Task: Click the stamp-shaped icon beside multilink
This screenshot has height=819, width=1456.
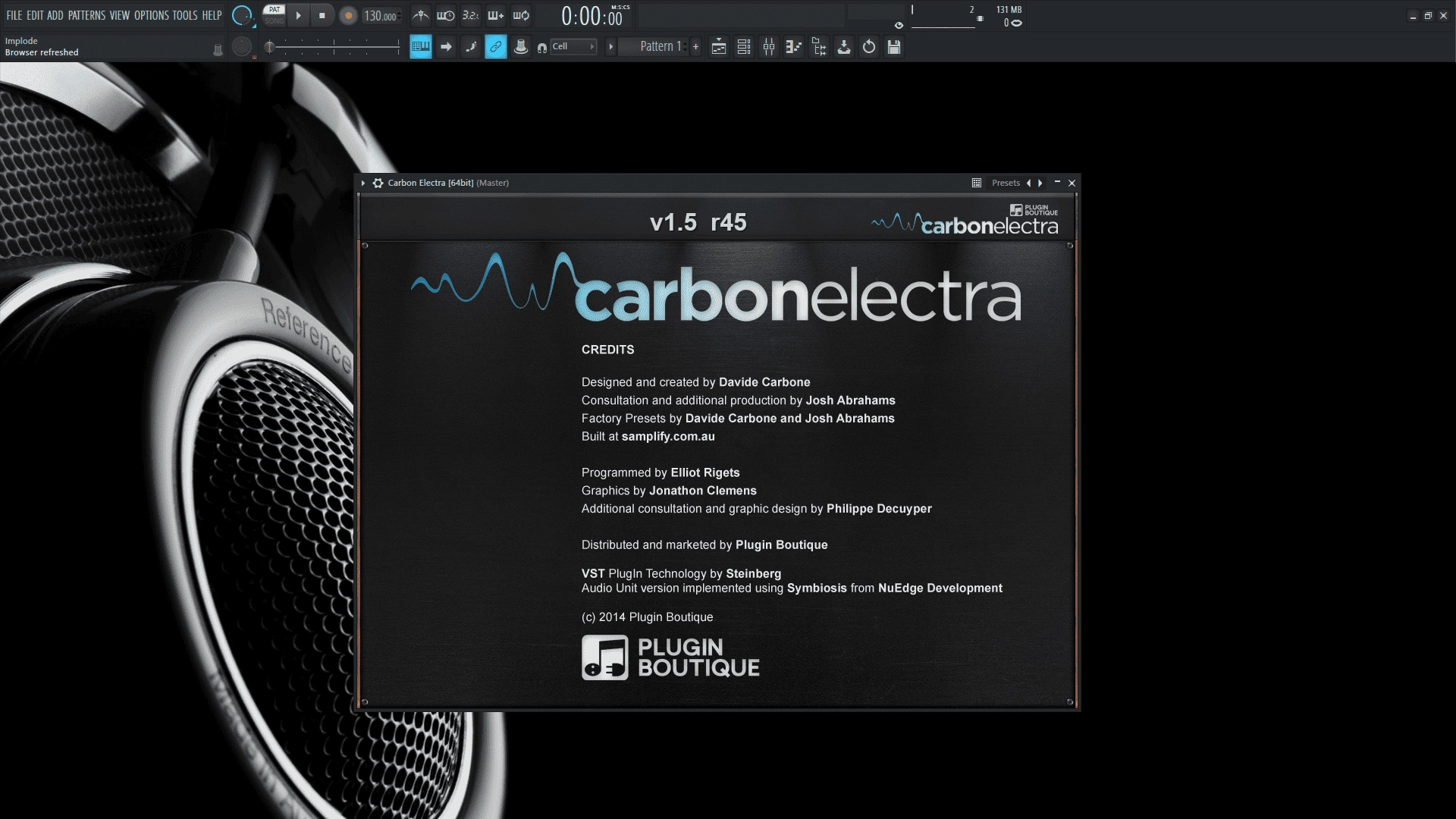Action: (521, 47)
